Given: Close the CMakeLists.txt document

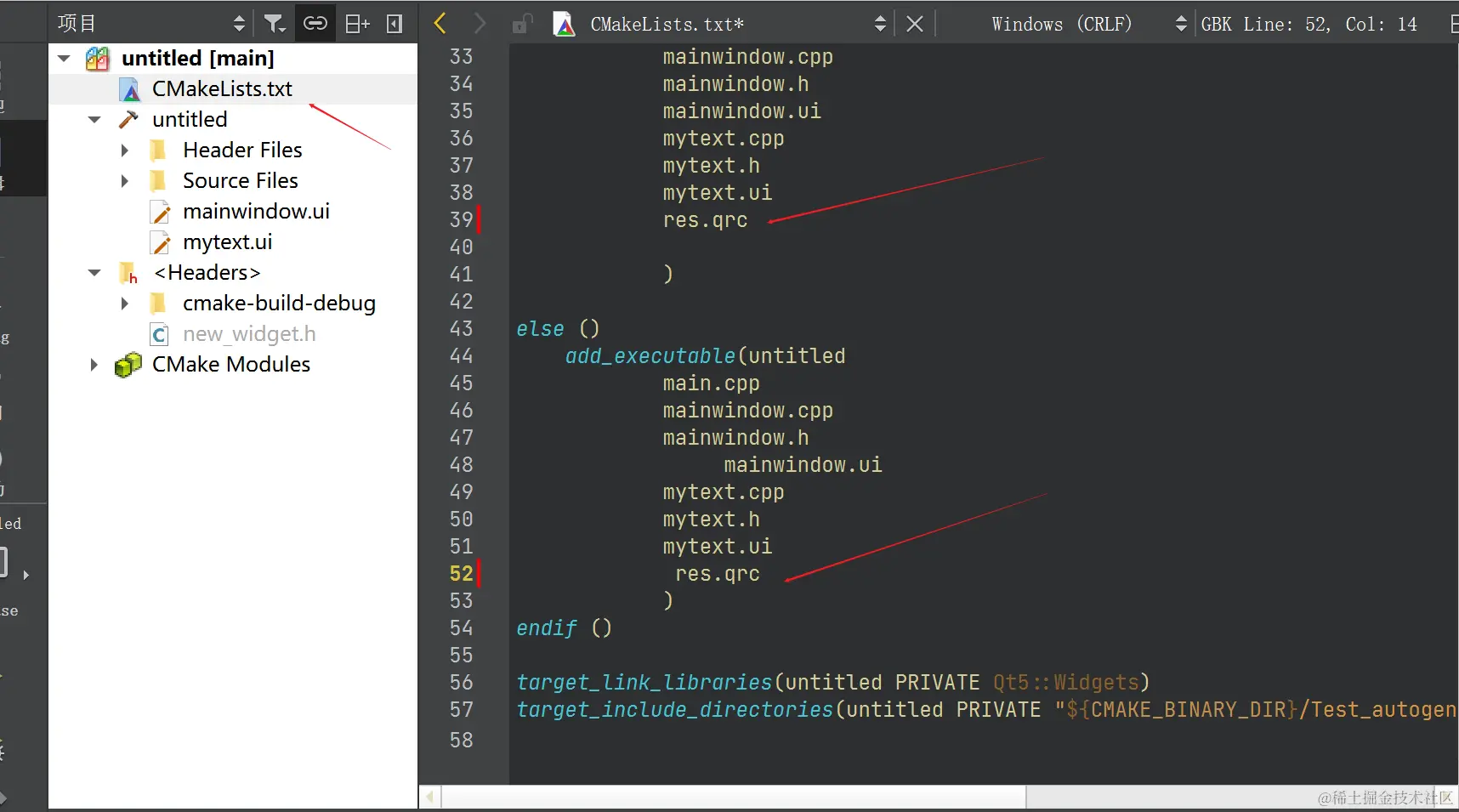Looking at the screenshot, I should tap(915, 24).
